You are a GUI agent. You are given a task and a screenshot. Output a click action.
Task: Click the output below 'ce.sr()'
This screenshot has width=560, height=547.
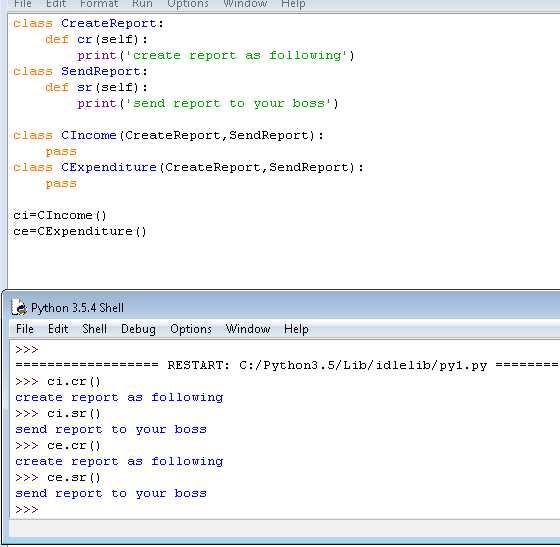pyautogui.click(x=111, y=493)
